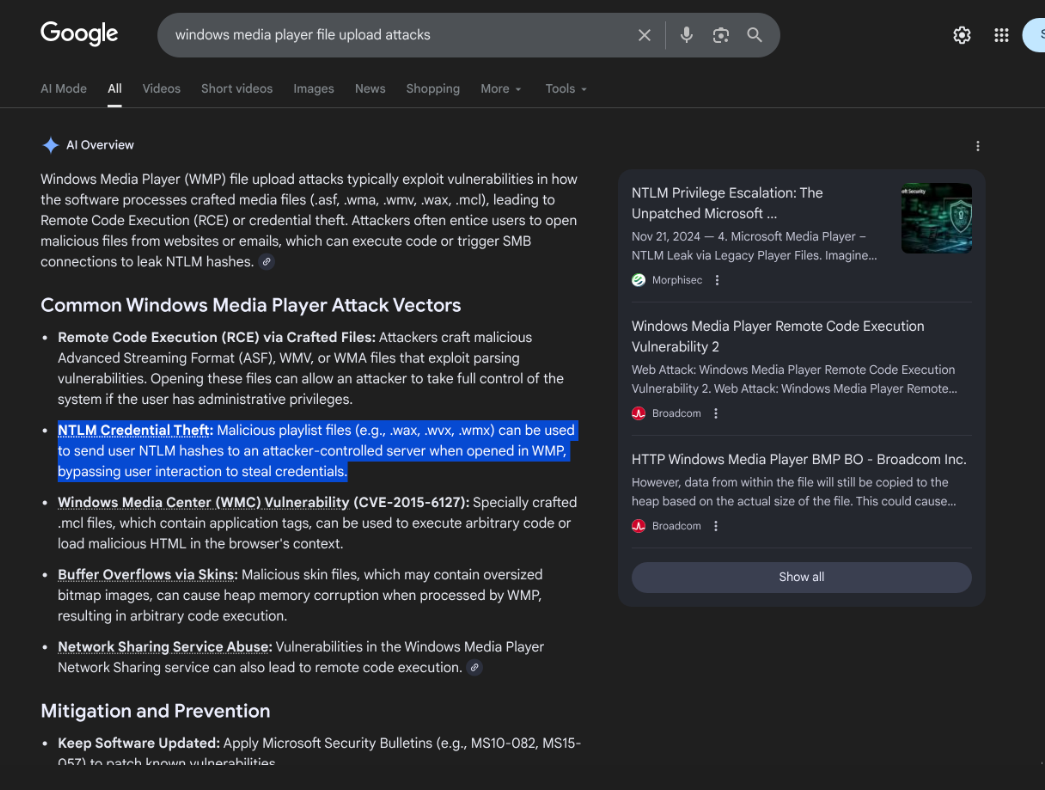The width and height of the screenshot is (1045, 790).
Task: Click source link icon after Network Sharing bullet
Action: [x=475, y=667]
